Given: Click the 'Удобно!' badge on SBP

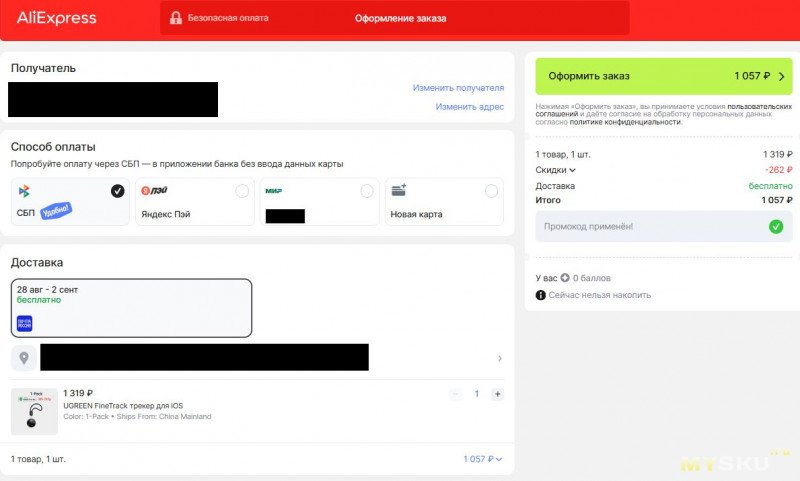Looking at the screenshot, I should 56,210.
